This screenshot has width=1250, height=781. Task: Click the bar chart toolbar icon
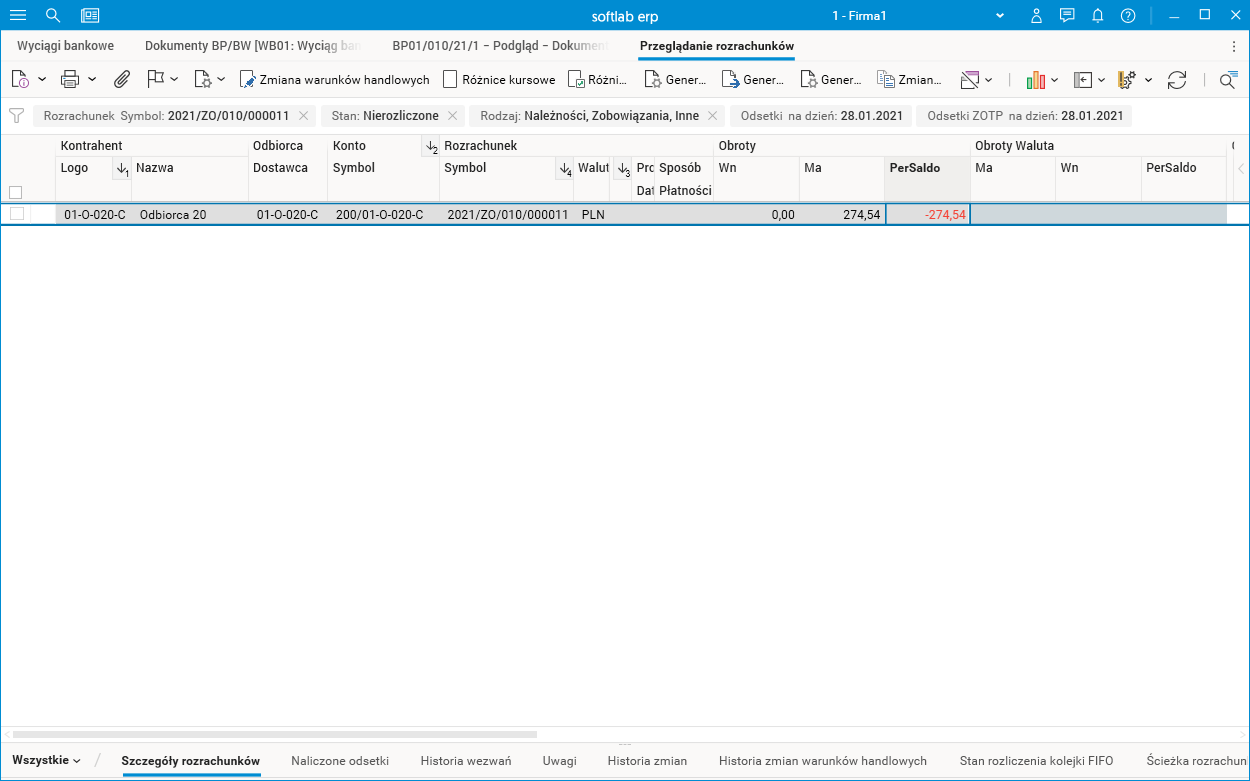(x=1036, y=79)
